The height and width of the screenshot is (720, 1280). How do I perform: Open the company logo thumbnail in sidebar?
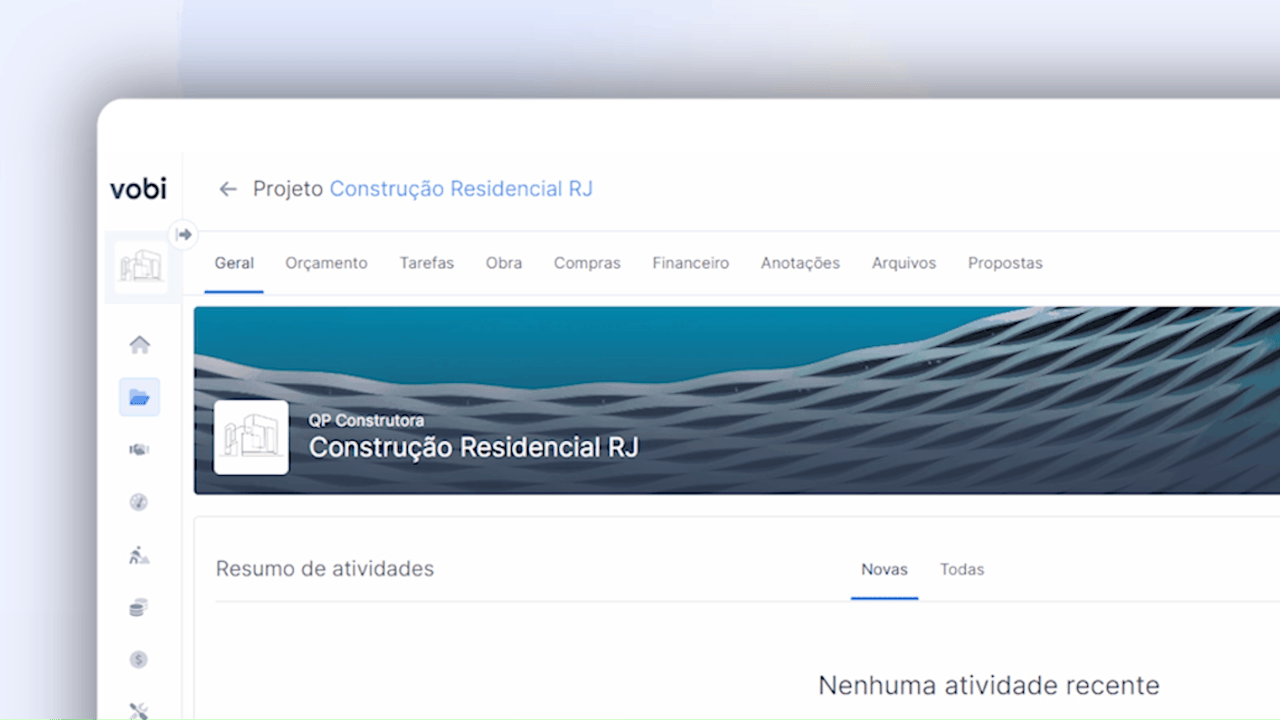[140, 267]
